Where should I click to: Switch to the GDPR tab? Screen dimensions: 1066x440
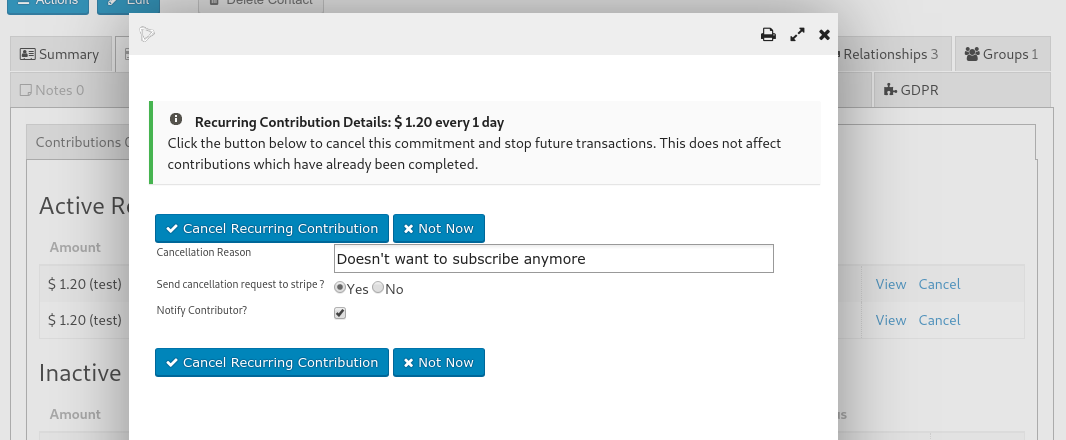(x=911, y=90)
